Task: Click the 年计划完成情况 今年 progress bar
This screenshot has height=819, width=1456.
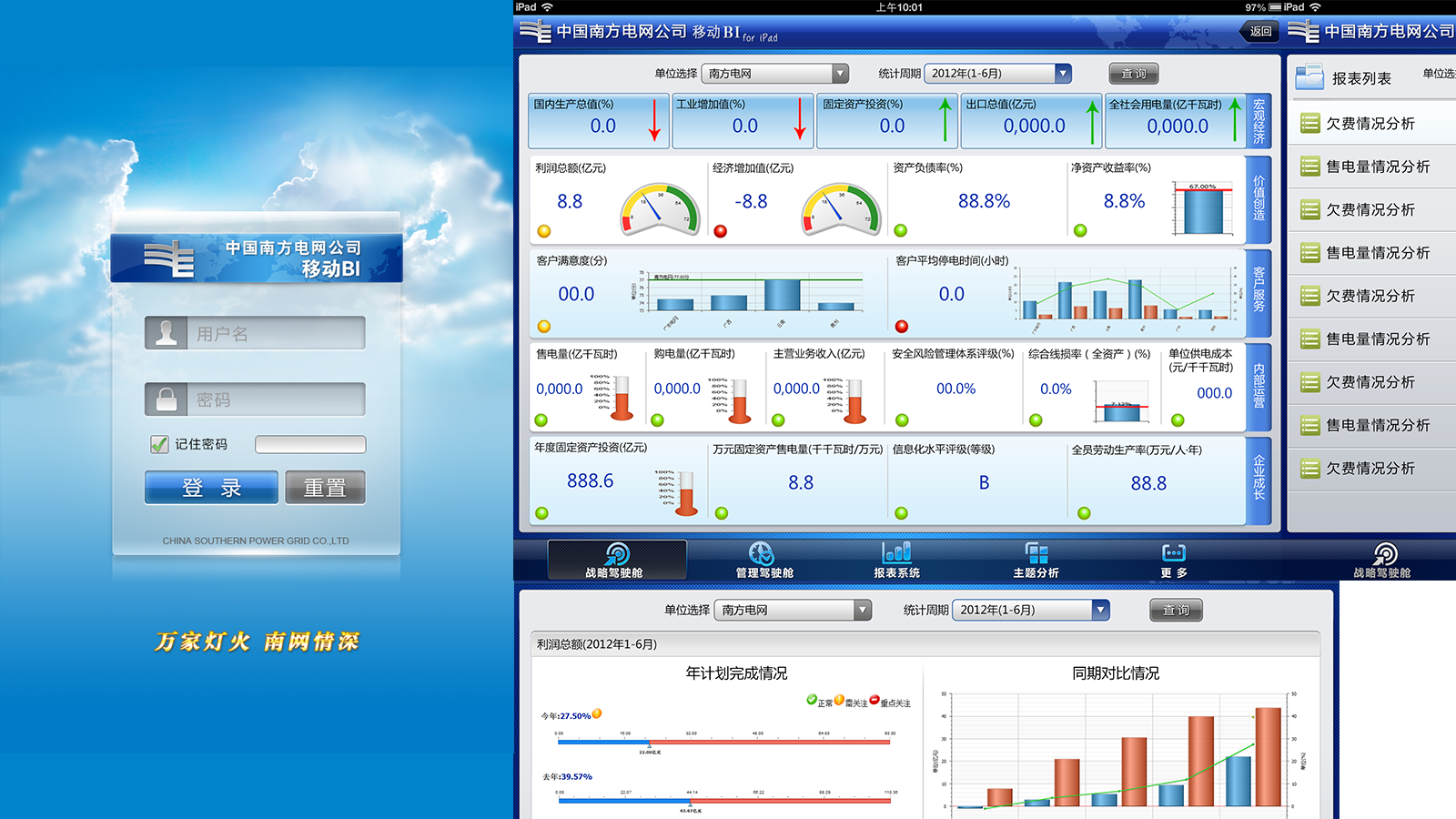Action: coord(723,743)
